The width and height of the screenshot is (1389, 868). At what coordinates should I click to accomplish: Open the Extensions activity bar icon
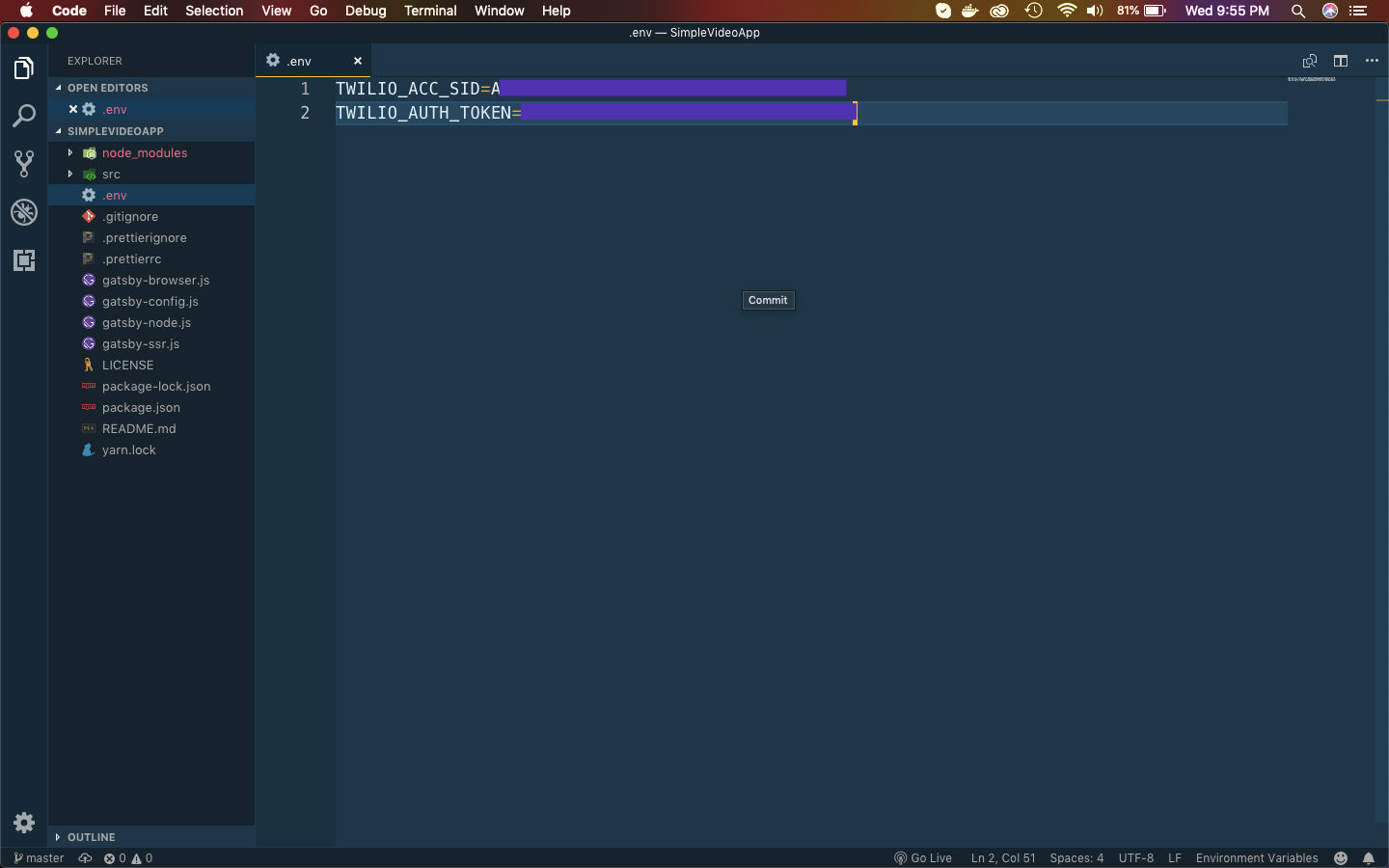[24, 260]
